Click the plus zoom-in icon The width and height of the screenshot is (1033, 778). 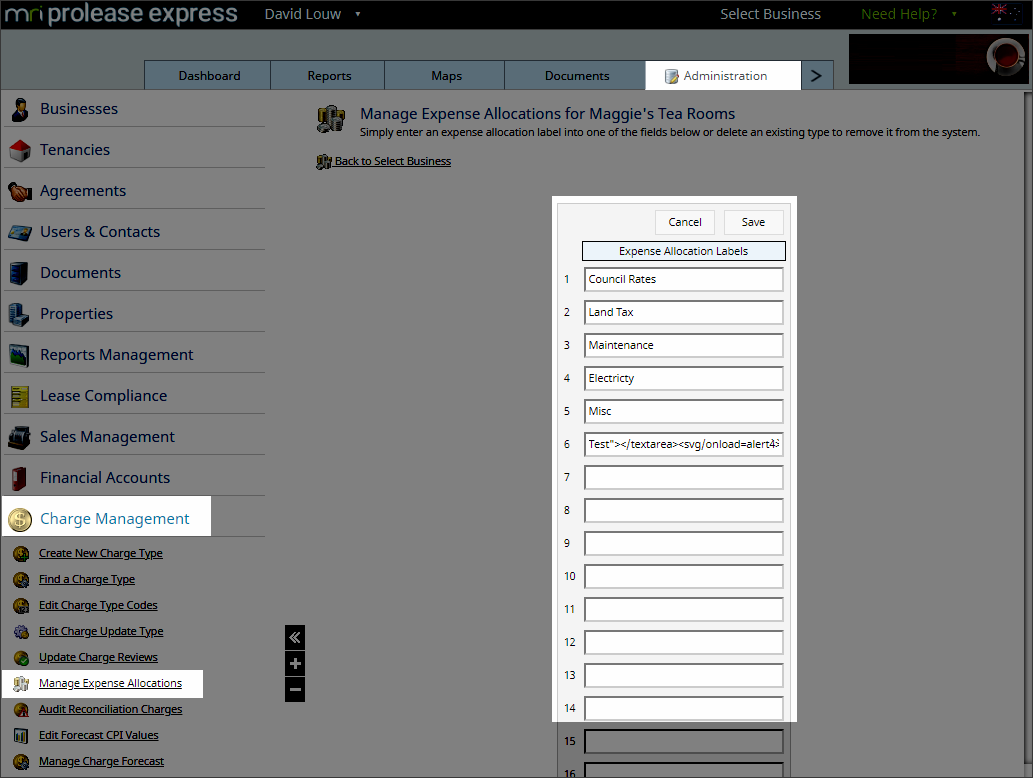click(295, 663)
